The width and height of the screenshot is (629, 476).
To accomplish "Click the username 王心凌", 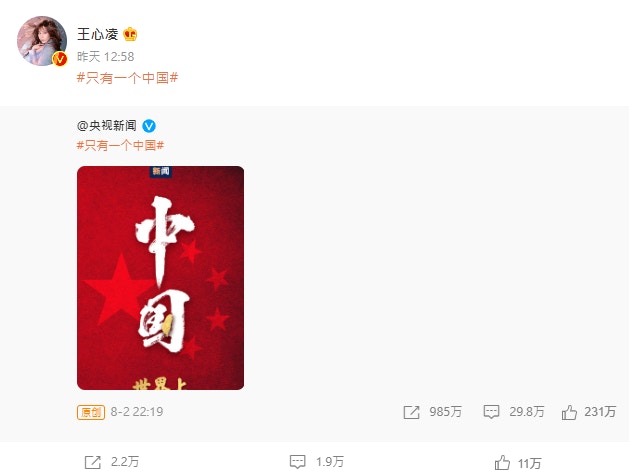I will coord(97,34).
